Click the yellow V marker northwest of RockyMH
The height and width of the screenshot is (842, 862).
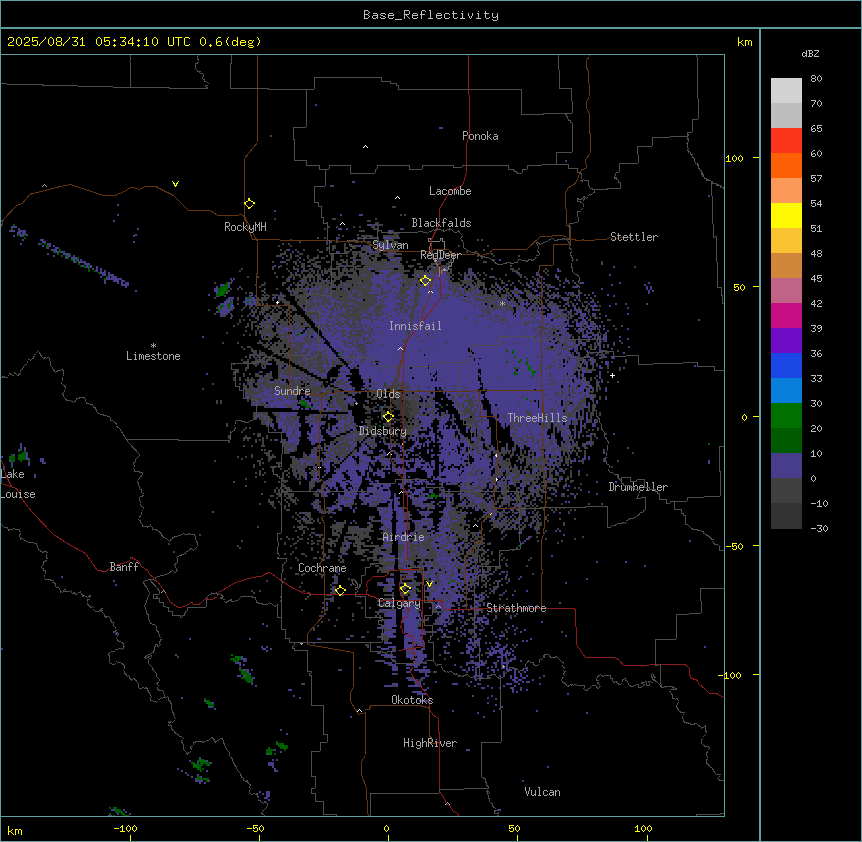175,184
